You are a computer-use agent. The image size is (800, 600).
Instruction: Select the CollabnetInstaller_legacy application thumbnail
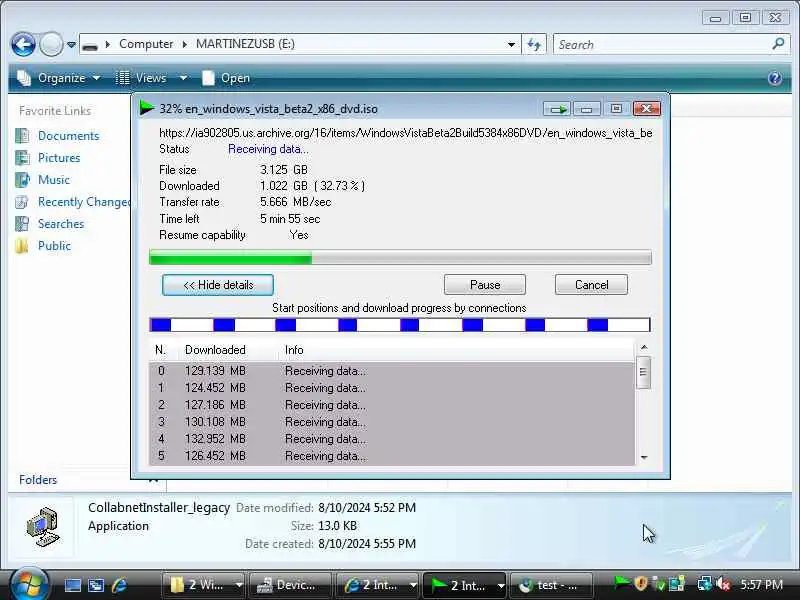point(43,527)
